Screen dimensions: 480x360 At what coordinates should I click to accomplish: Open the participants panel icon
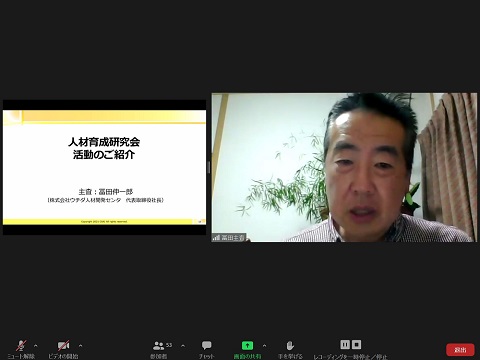(x=159, y=345)
